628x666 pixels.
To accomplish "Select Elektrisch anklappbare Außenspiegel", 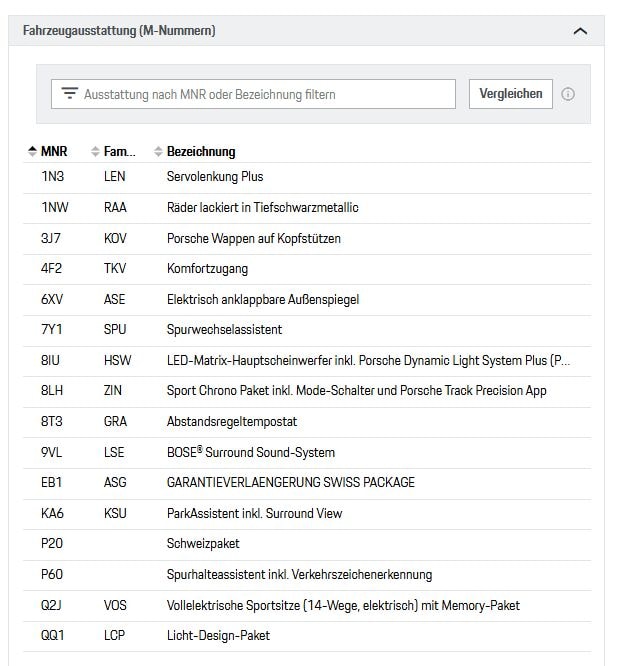I will [x=263, y=300].
